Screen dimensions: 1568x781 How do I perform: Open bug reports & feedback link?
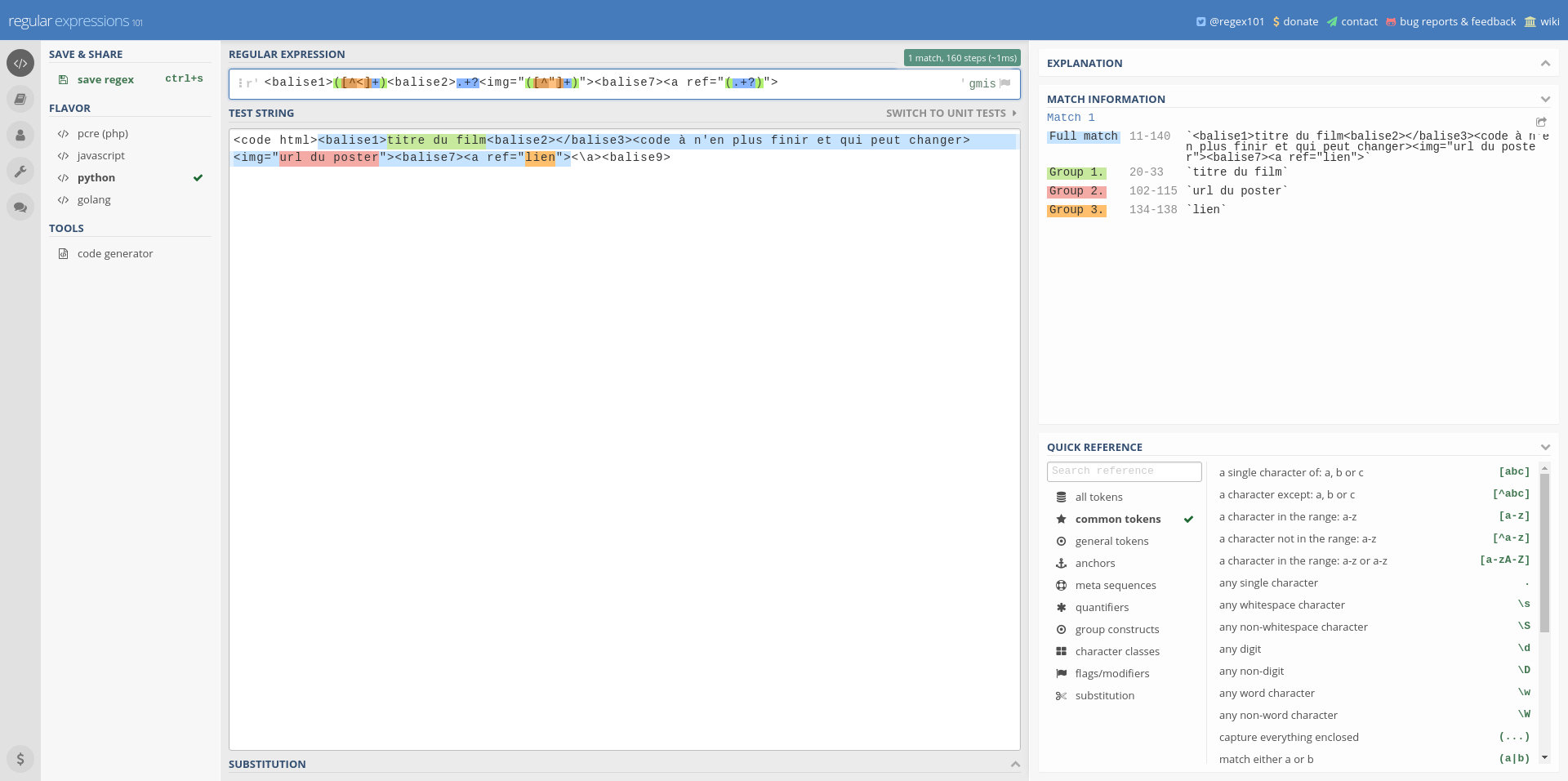[1450, 21]
